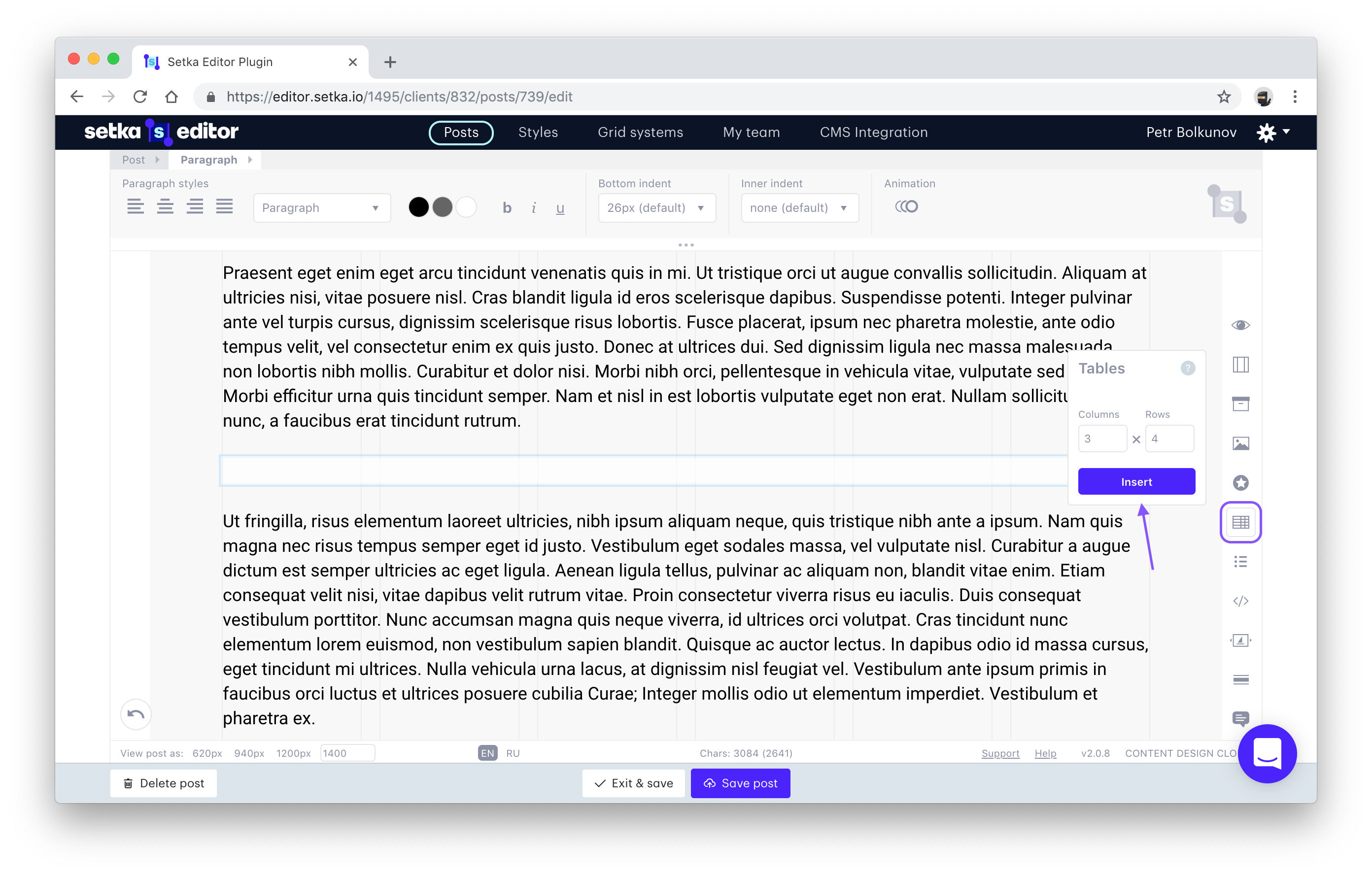The image size is (1372, 876).
Task: Click the image insert icon in sidebar
Action: (1240, 444)
